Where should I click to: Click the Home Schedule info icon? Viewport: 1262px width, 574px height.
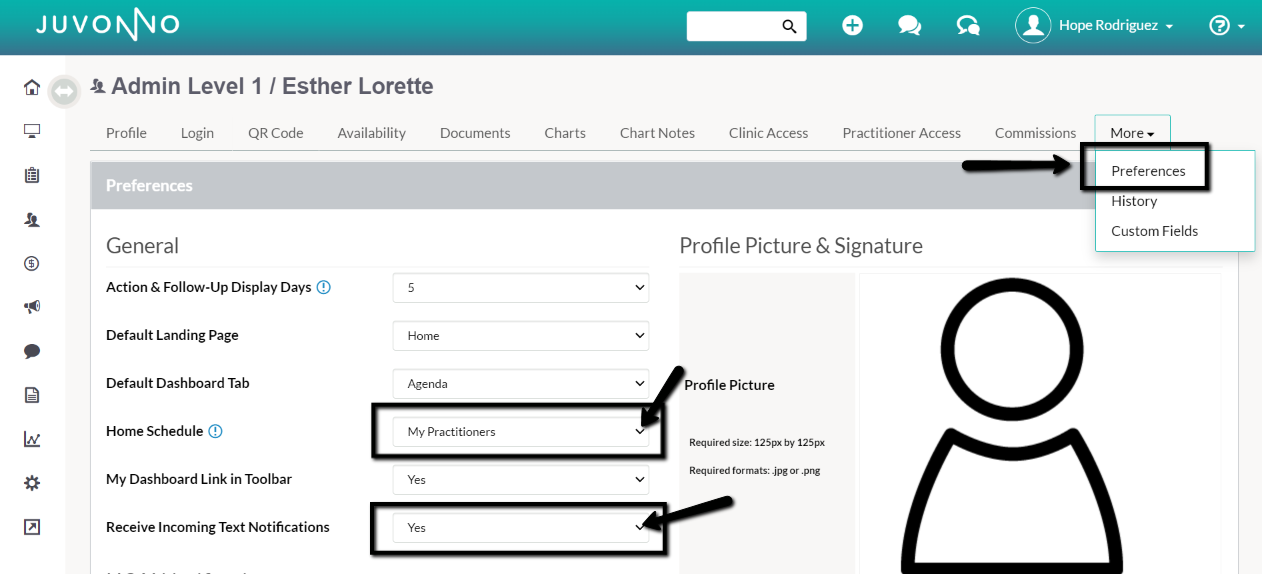[x=215, y=431]
